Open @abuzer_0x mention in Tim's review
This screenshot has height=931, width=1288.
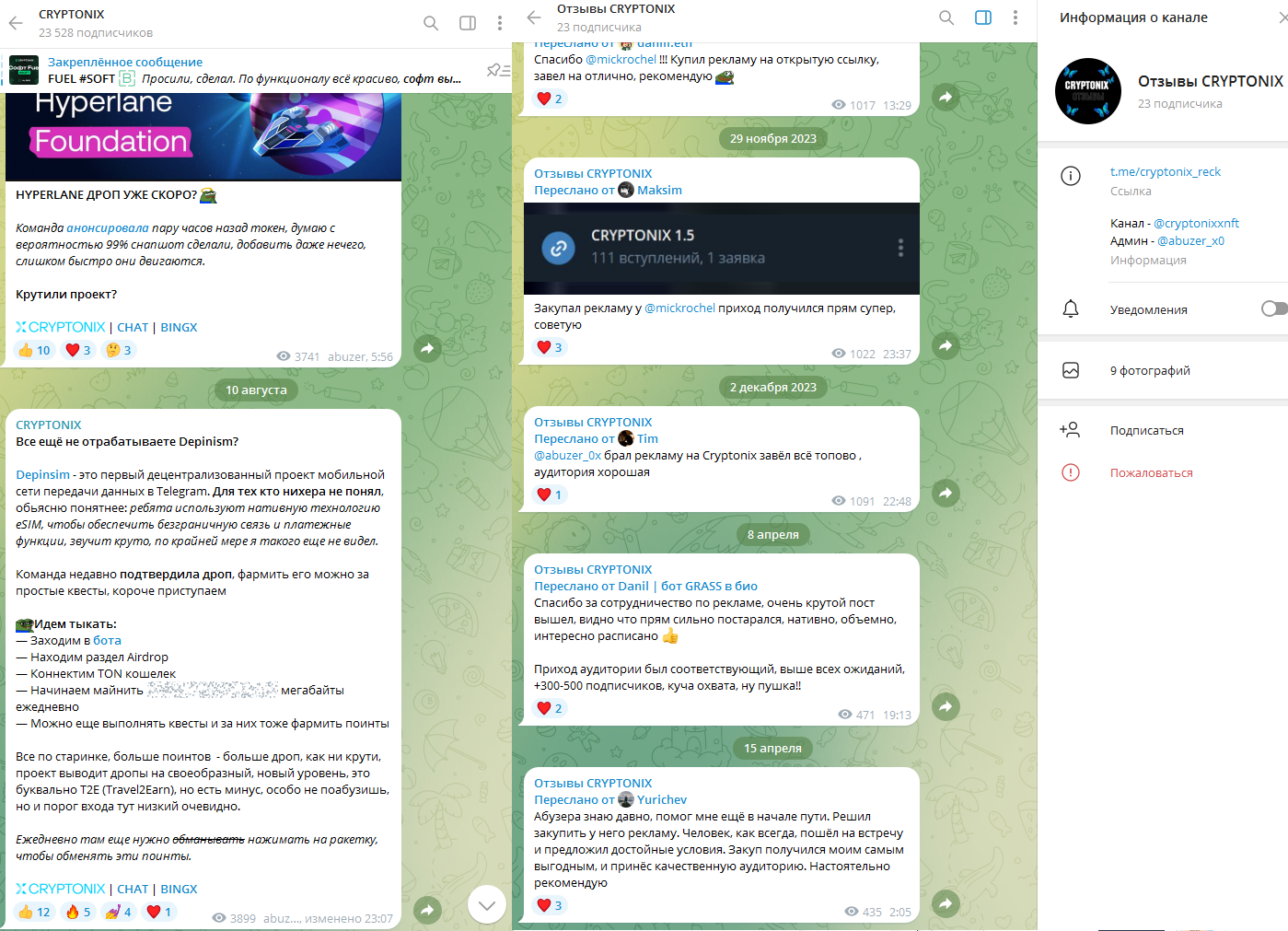(x=567, y=455)
